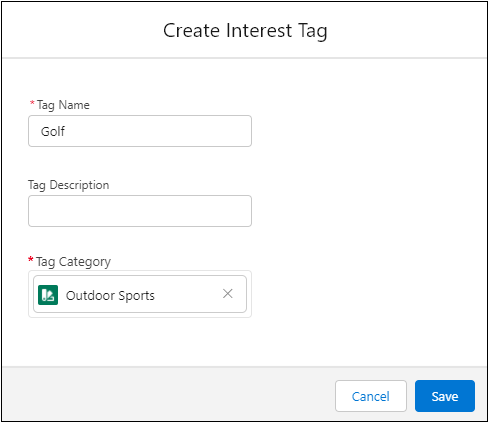Save the new interest tag

[x=445, y=396]
